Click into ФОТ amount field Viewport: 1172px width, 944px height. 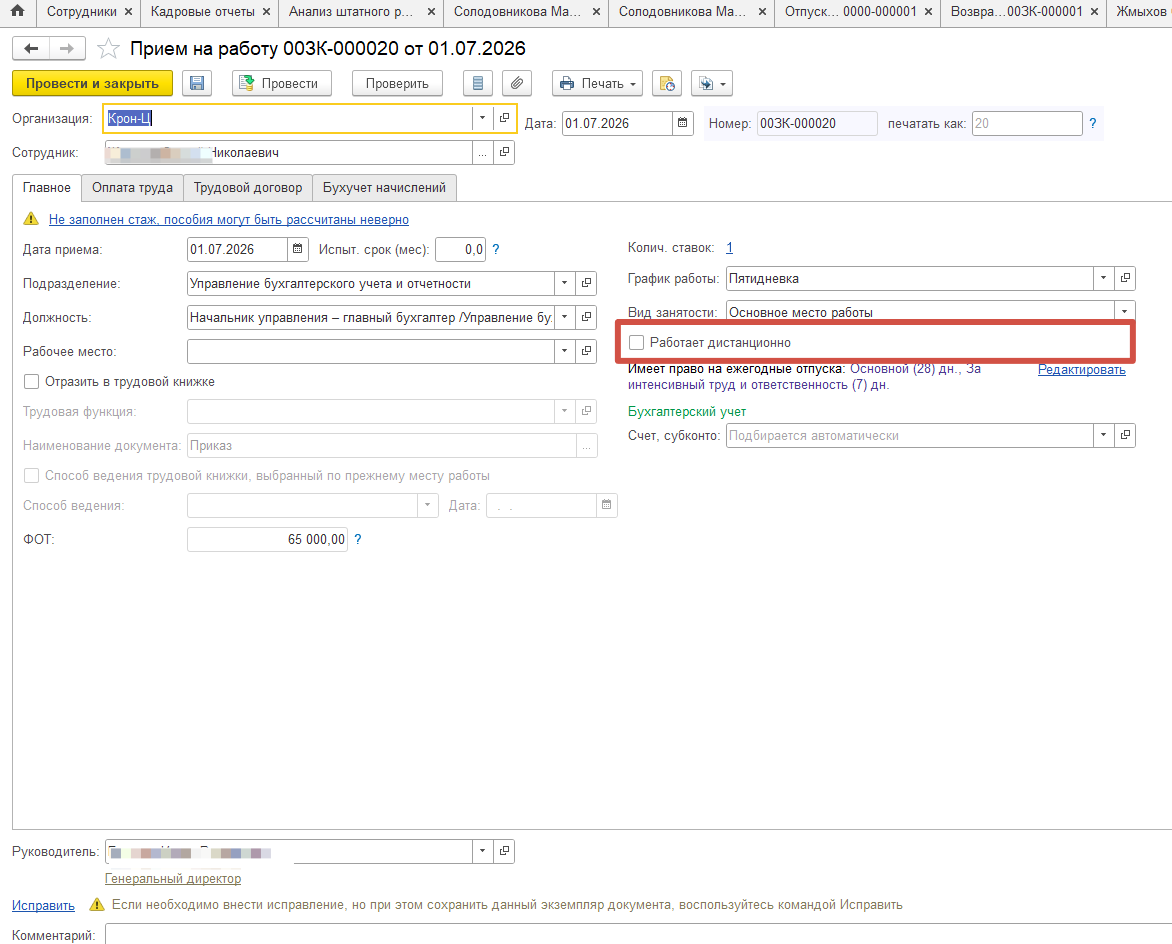(267, 539)
